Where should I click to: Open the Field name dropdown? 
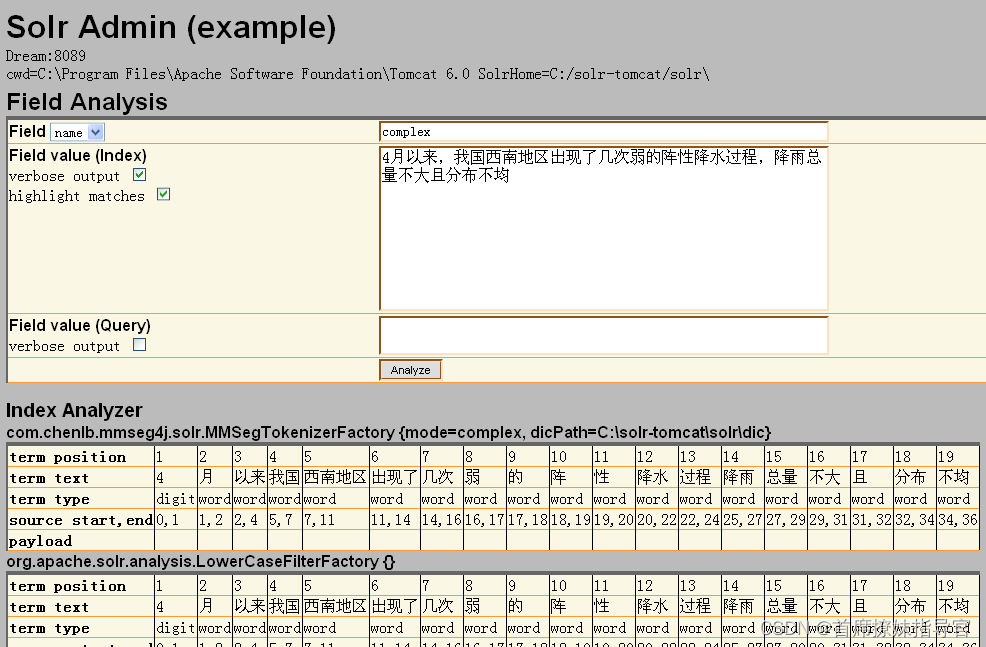(x=77, y=132)
